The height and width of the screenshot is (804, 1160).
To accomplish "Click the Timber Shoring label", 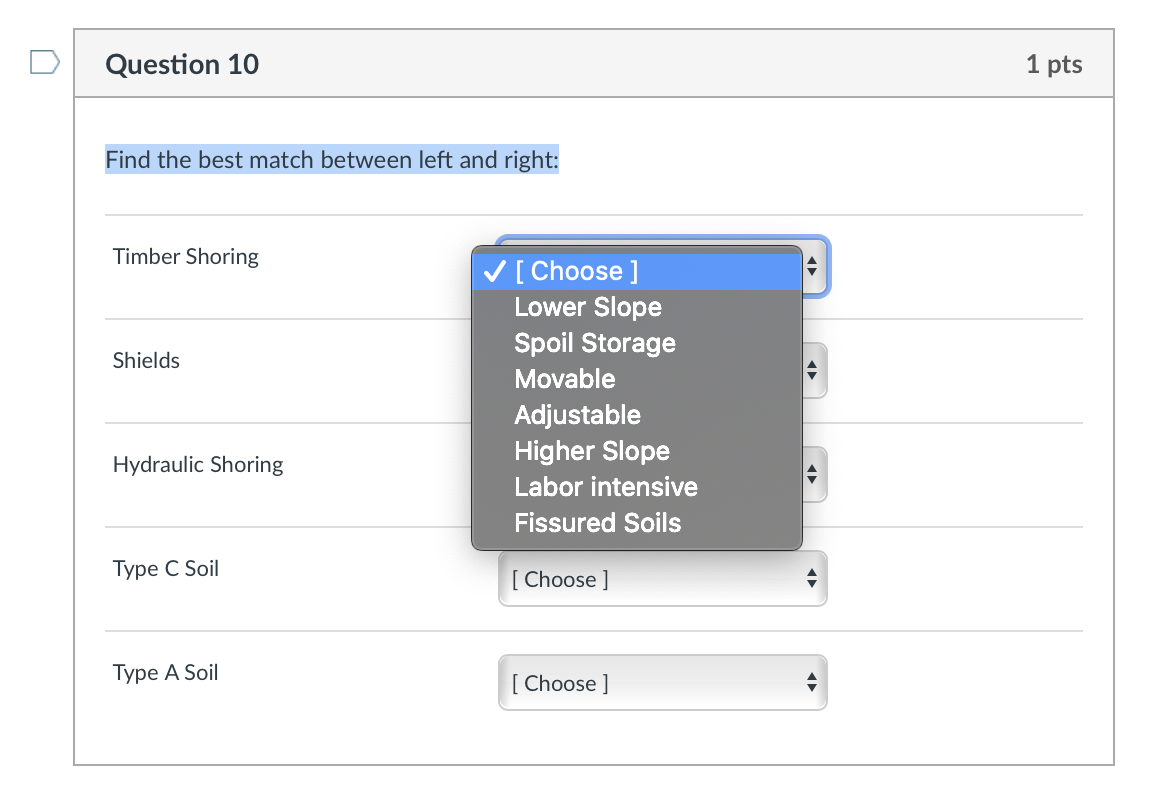I will [186, 257].
